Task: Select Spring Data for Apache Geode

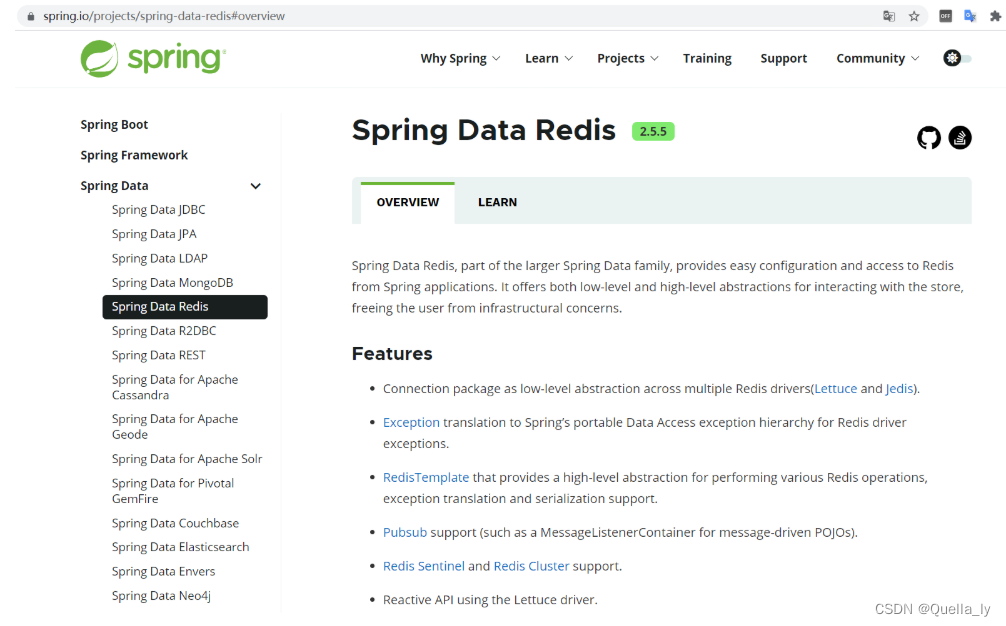Action: click(175, 427)
